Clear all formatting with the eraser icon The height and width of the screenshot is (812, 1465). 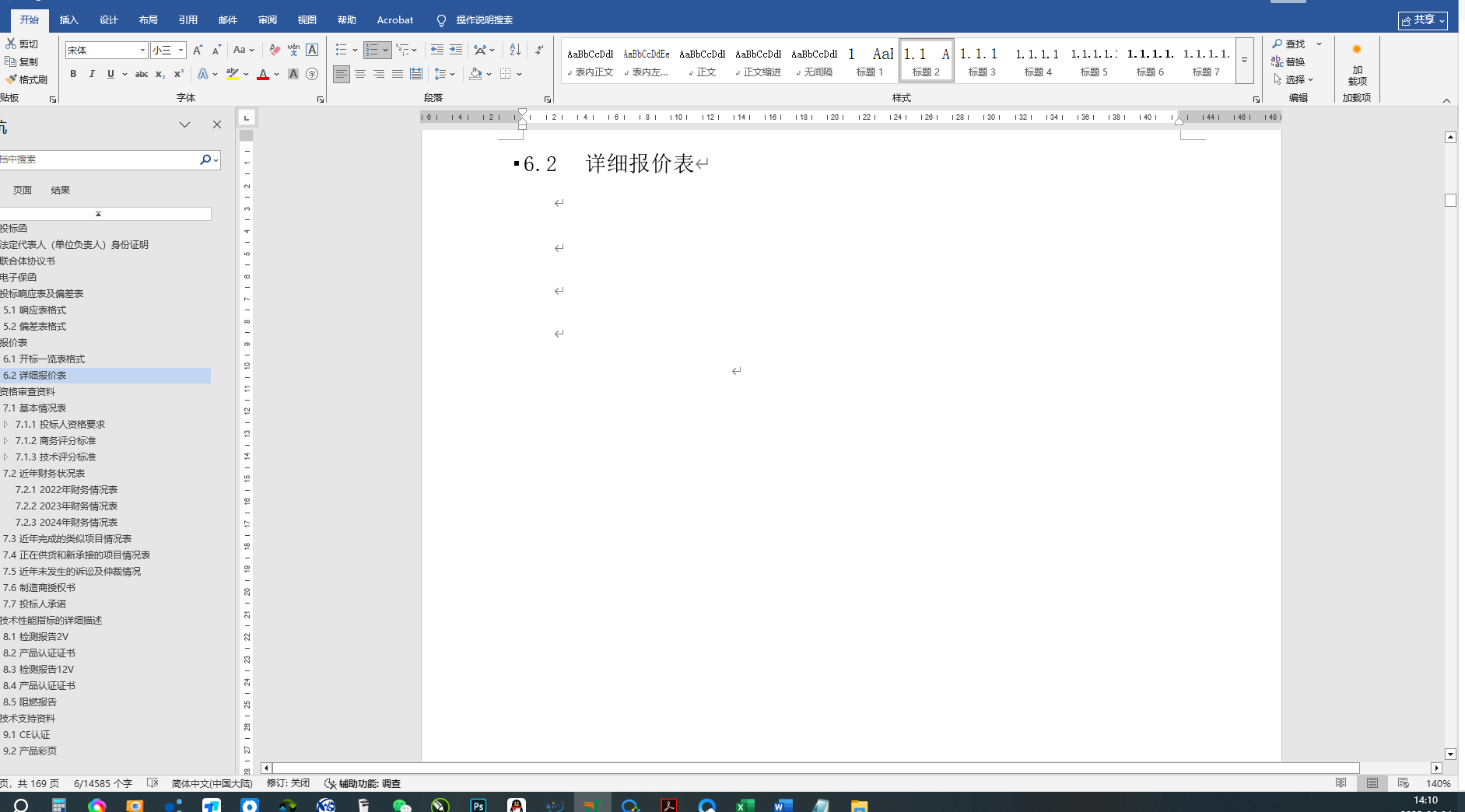275,50
